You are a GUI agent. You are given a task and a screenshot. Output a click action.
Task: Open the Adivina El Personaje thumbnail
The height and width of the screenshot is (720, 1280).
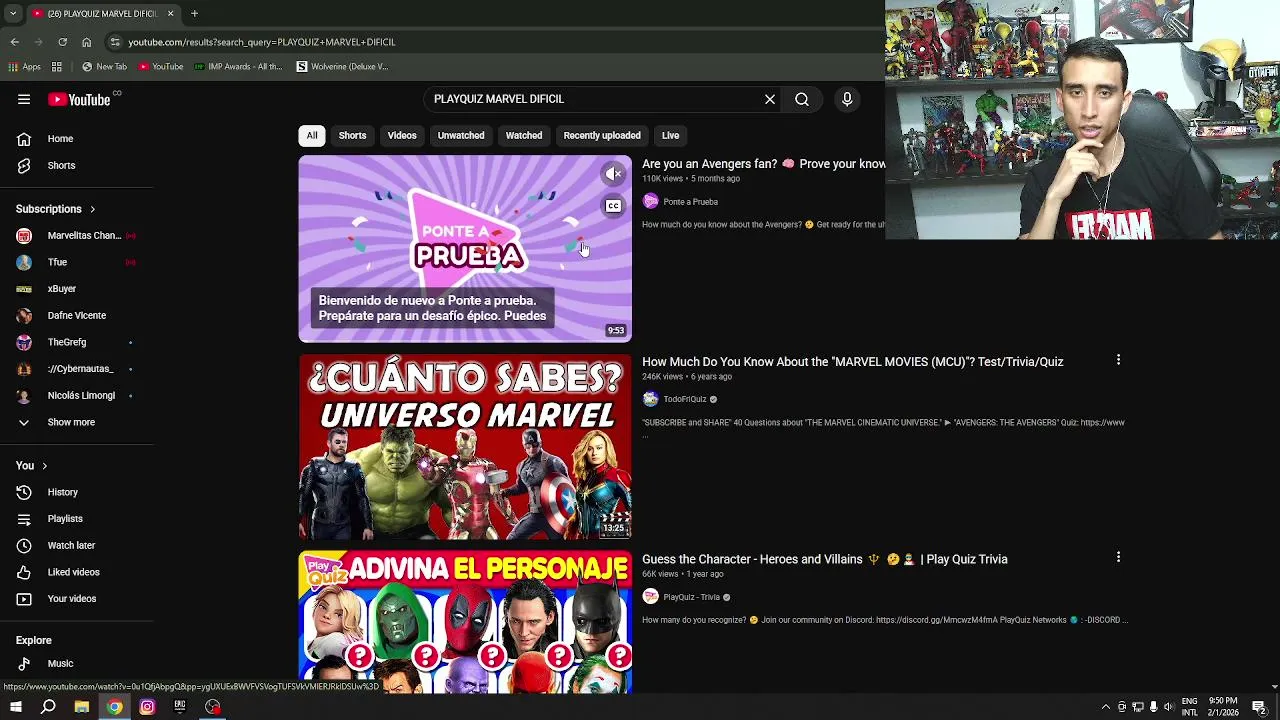pyautogui.click(x=465, y=622)
